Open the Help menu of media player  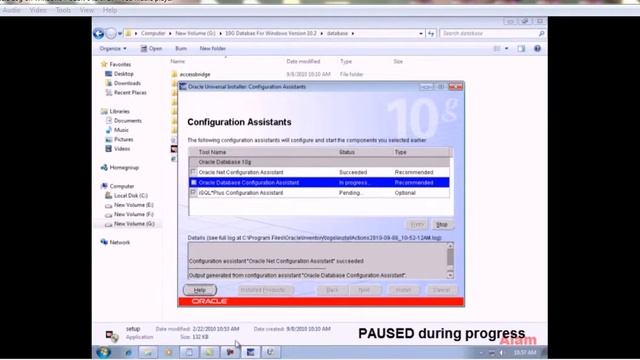(x=110, y=10)
